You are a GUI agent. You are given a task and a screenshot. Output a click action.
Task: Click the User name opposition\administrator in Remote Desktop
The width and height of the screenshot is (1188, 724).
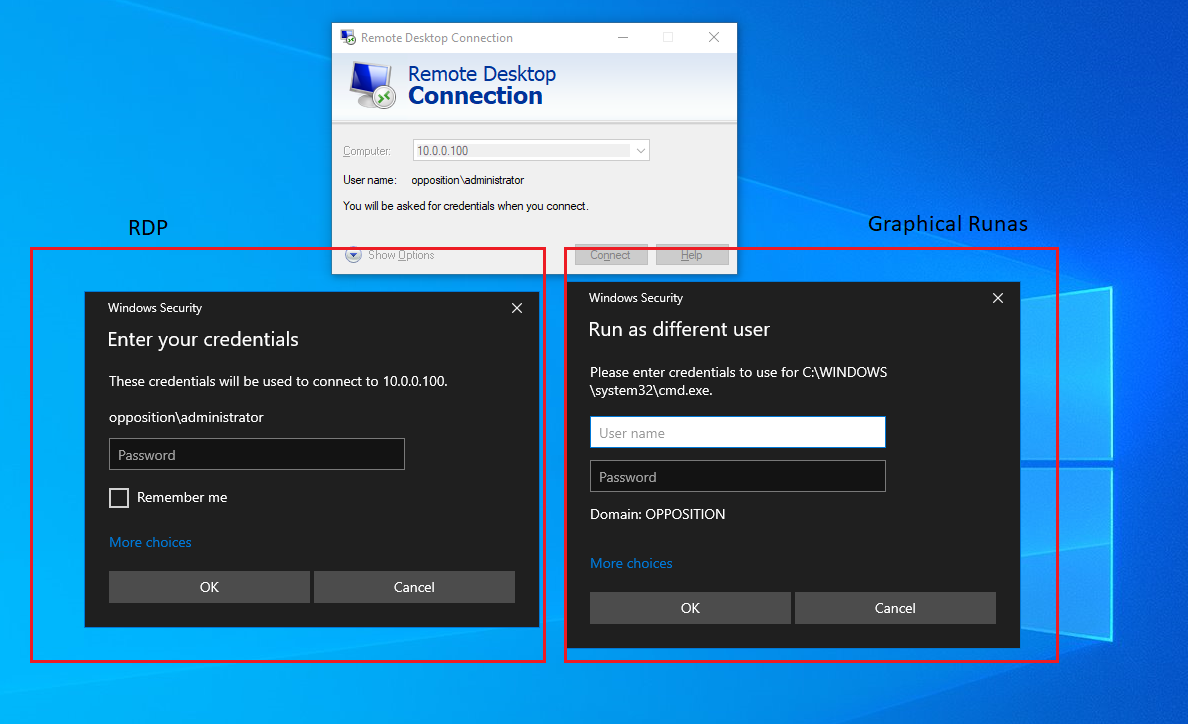(467, 180)
